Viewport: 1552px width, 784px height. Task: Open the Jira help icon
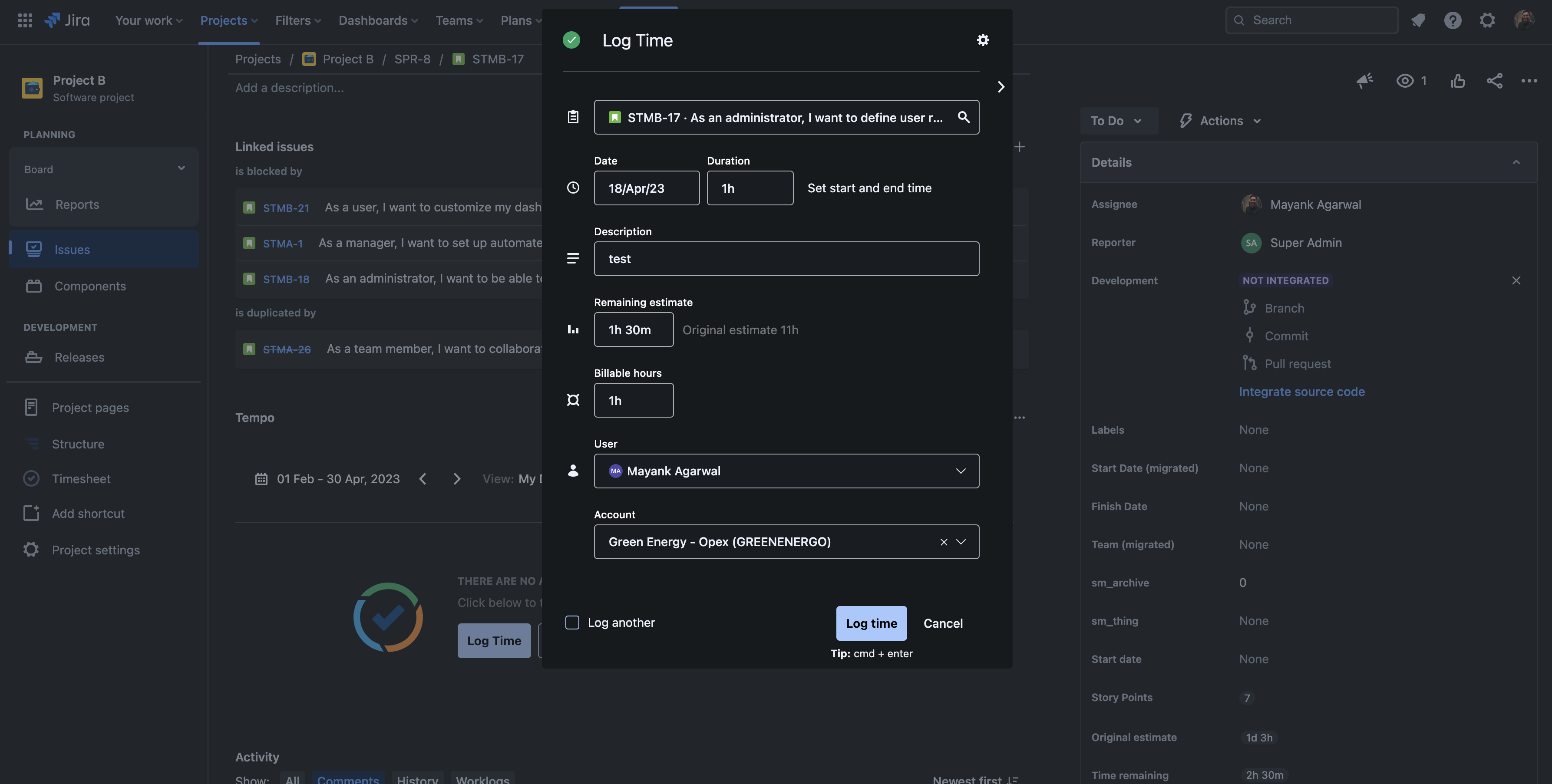1452,20
